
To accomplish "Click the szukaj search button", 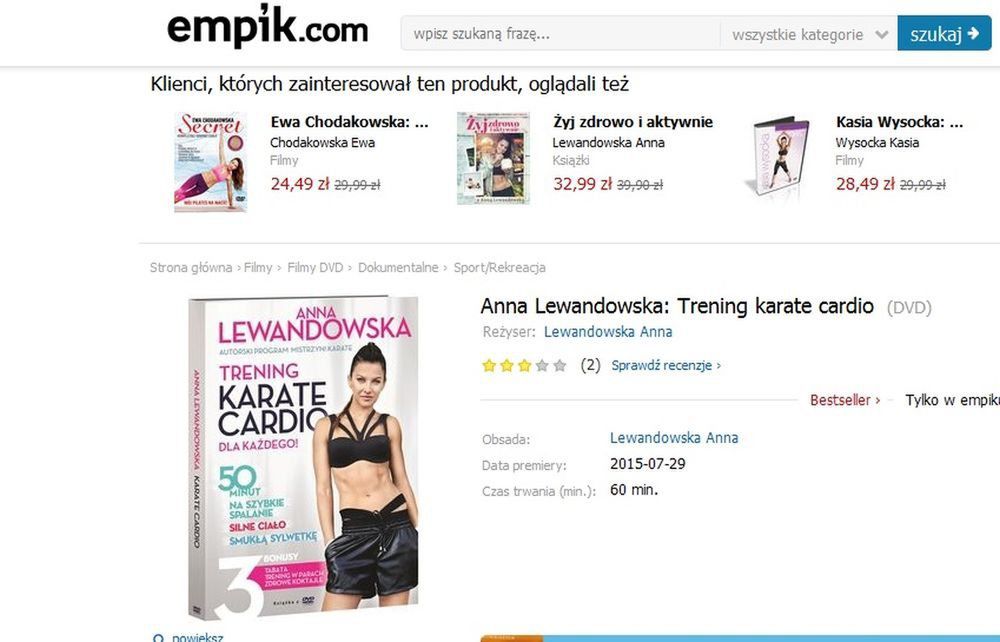I will (x=945, y=33).
